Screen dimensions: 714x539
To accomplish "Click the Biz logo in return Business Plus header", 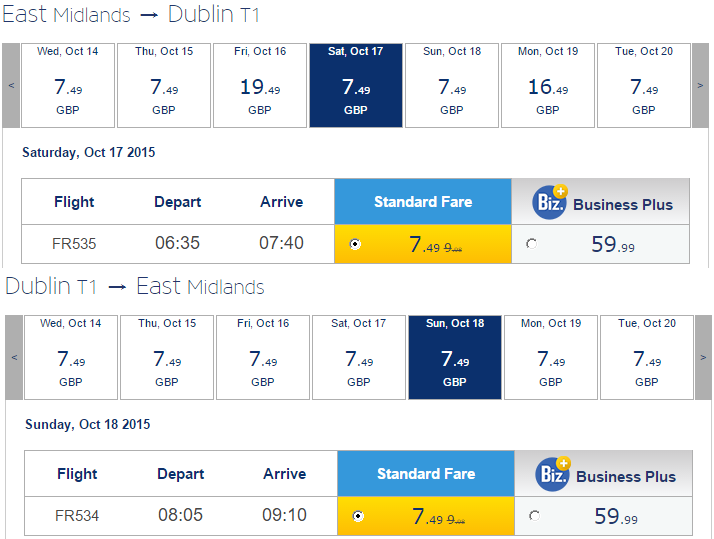I will (x=553, y=473).
